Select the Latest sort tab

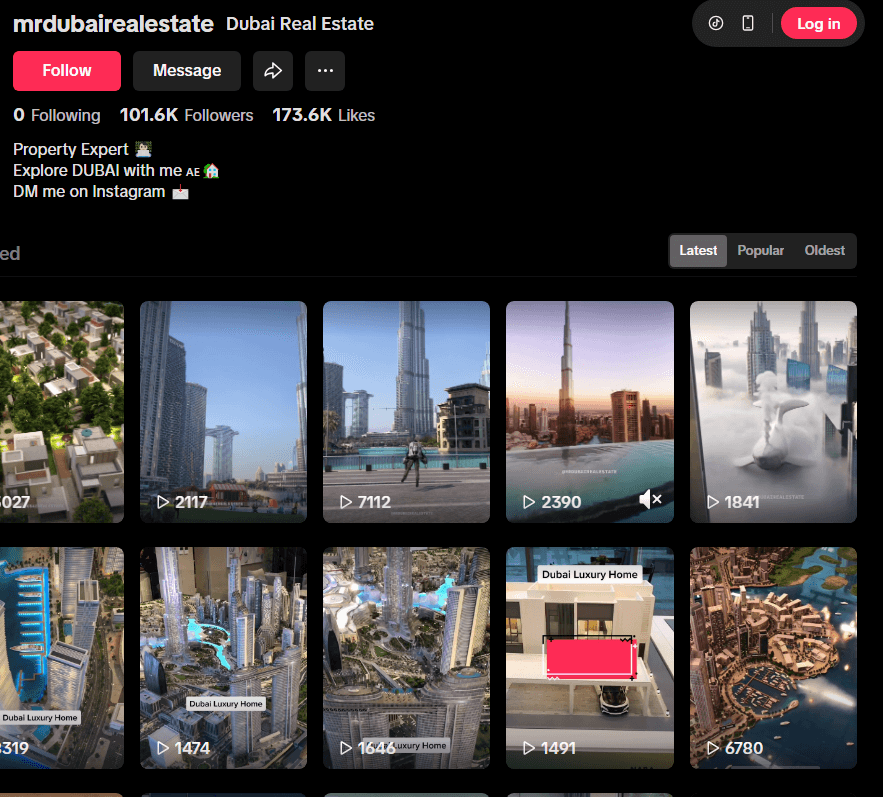click(698, 251)
